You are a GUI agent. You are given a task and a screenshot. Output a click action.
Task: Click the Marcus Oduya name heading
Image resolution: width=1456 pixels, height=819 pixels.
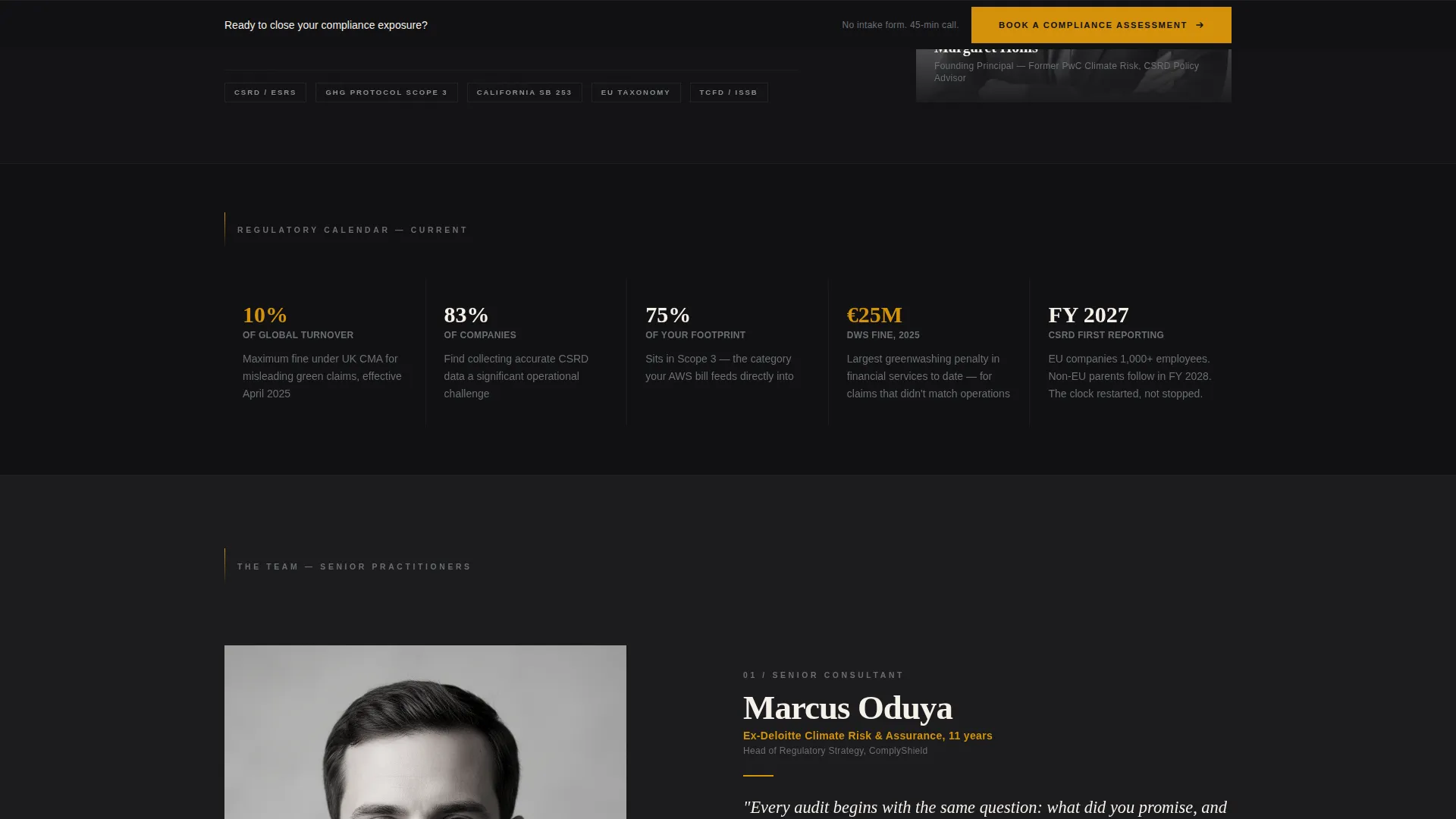(x=848, y=708)
